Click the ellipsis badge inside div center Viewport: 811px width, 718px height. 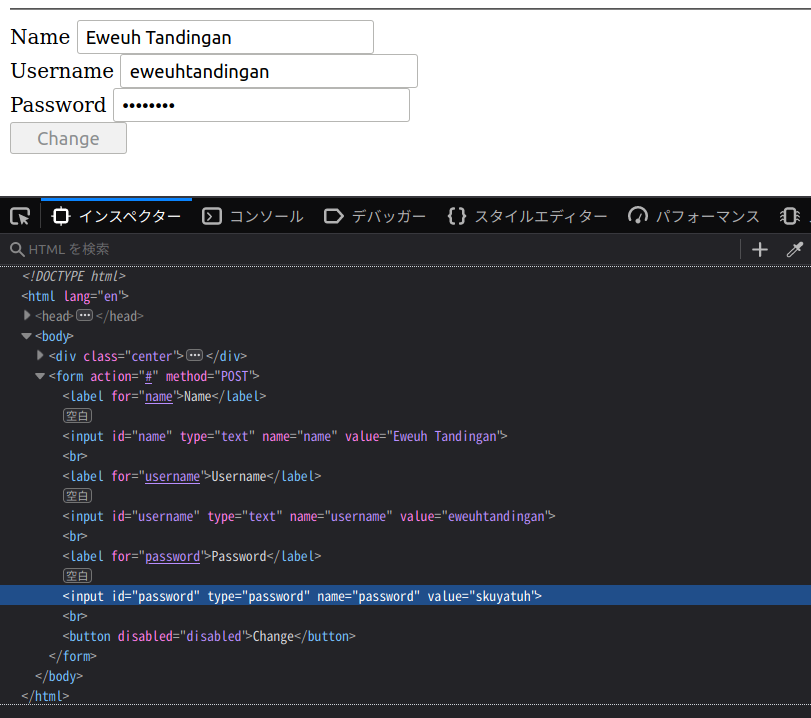pos(194,355)
